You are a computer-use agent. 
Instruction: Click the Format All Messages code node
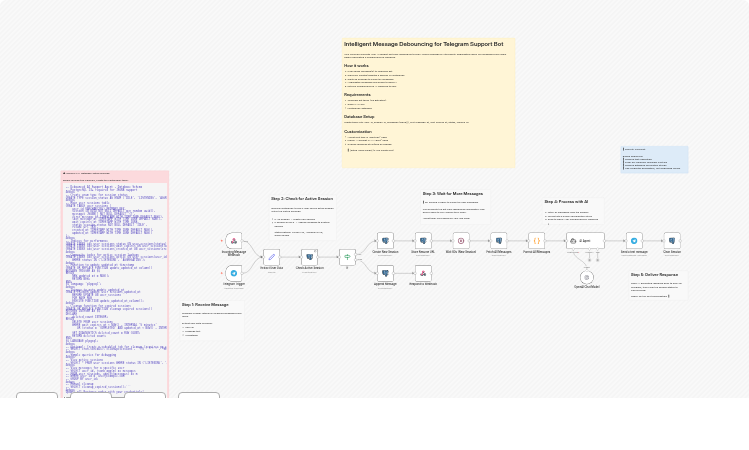tap(536, 240)
